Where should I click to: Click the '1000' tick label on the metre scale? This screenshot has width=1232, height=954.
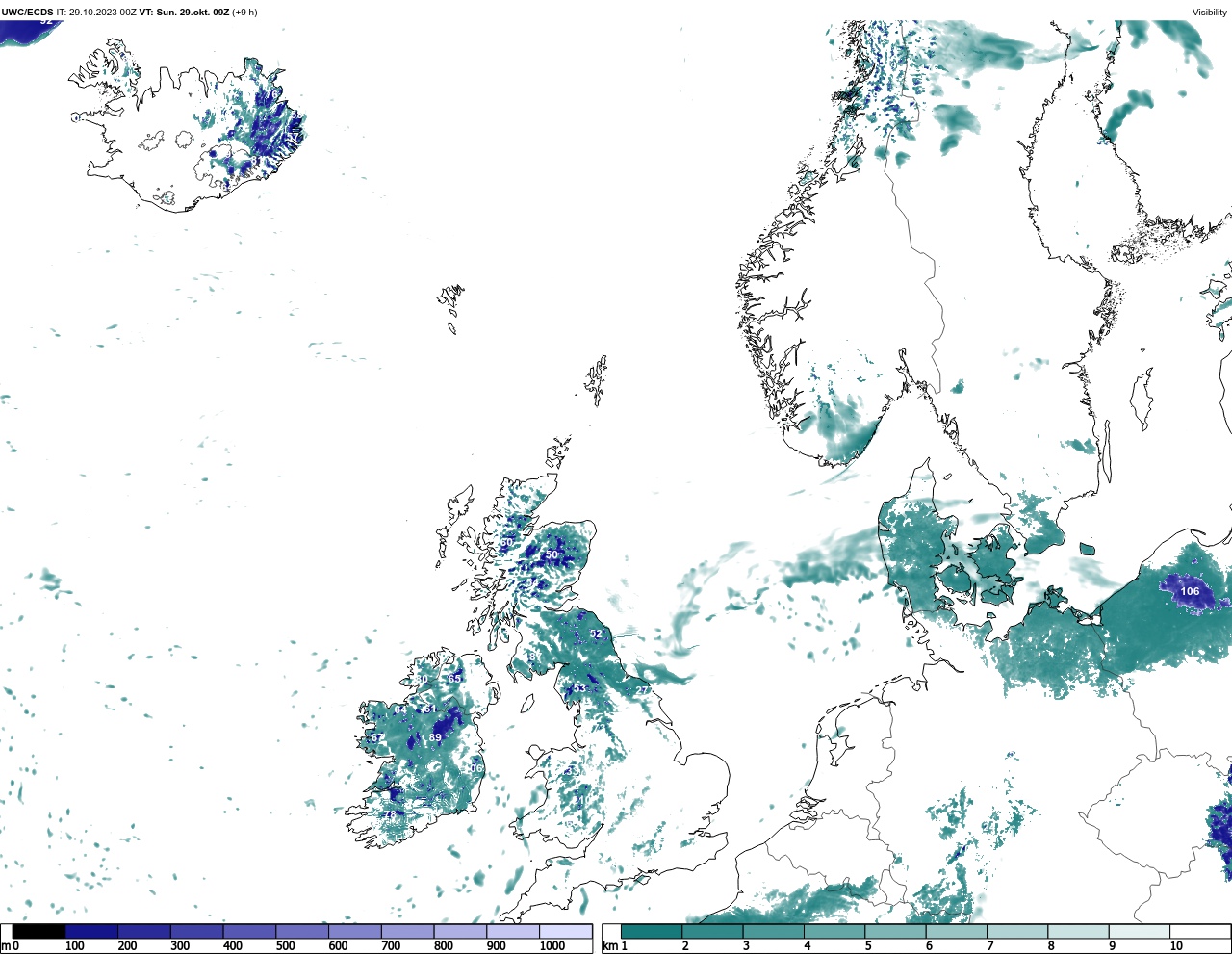coord(552,946)
